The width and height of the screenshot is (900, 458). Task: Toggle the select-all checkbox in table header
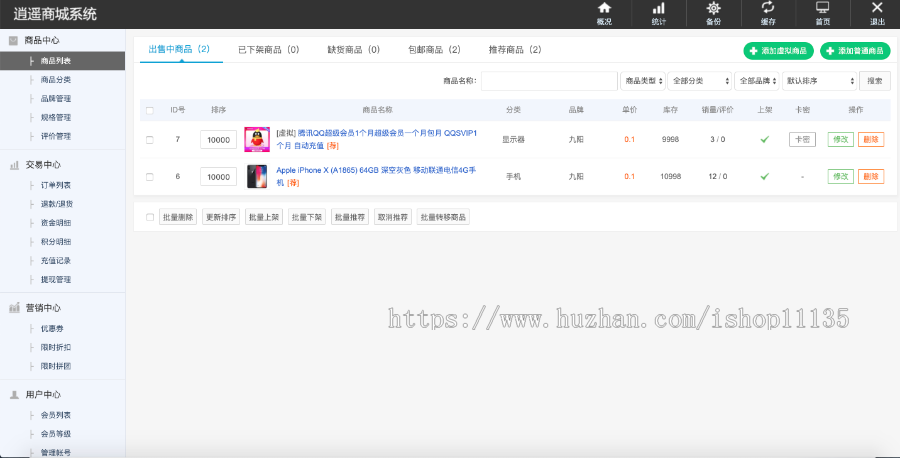(x=150, y=110)
